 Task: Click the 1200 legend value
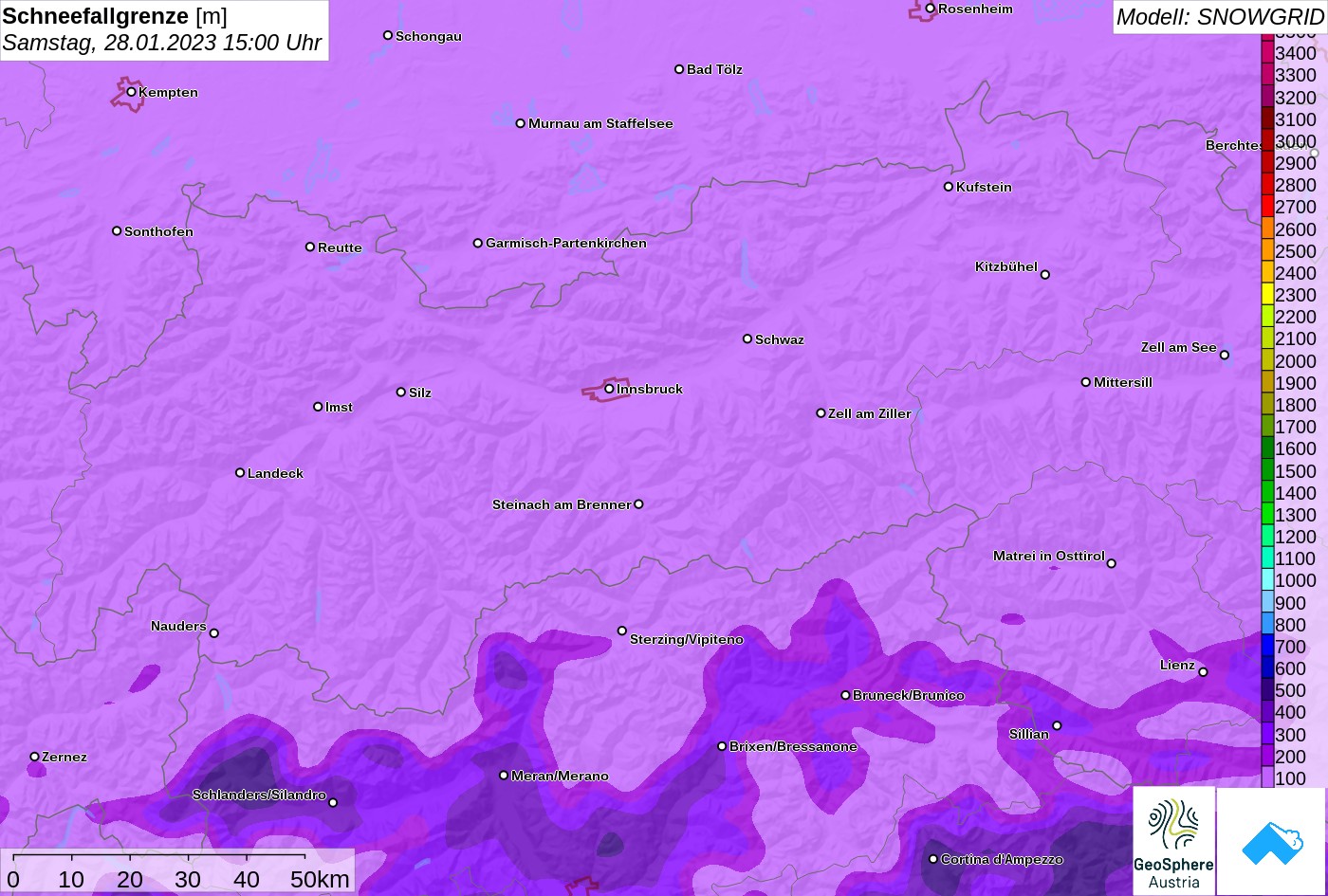(1296, 537)
